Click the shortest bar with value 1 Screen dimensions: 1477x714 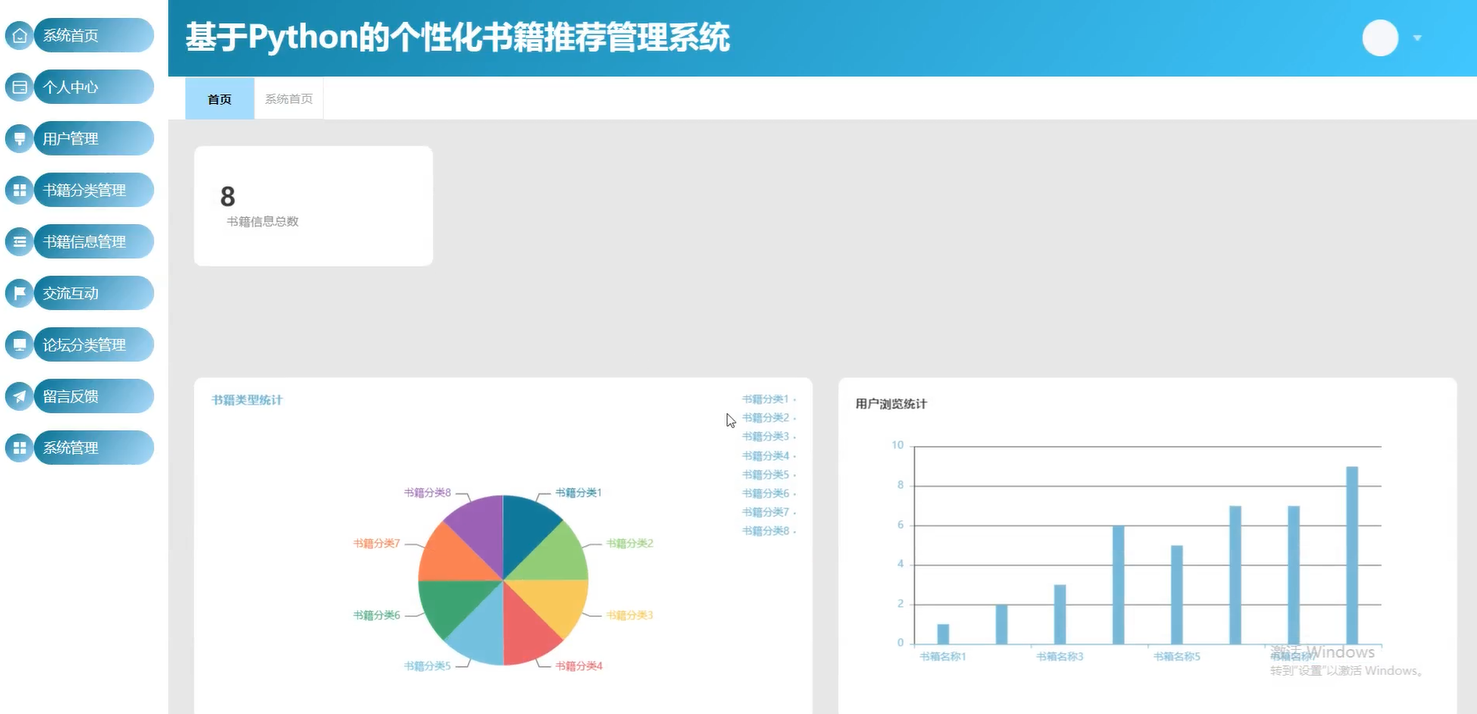(943, 634)
